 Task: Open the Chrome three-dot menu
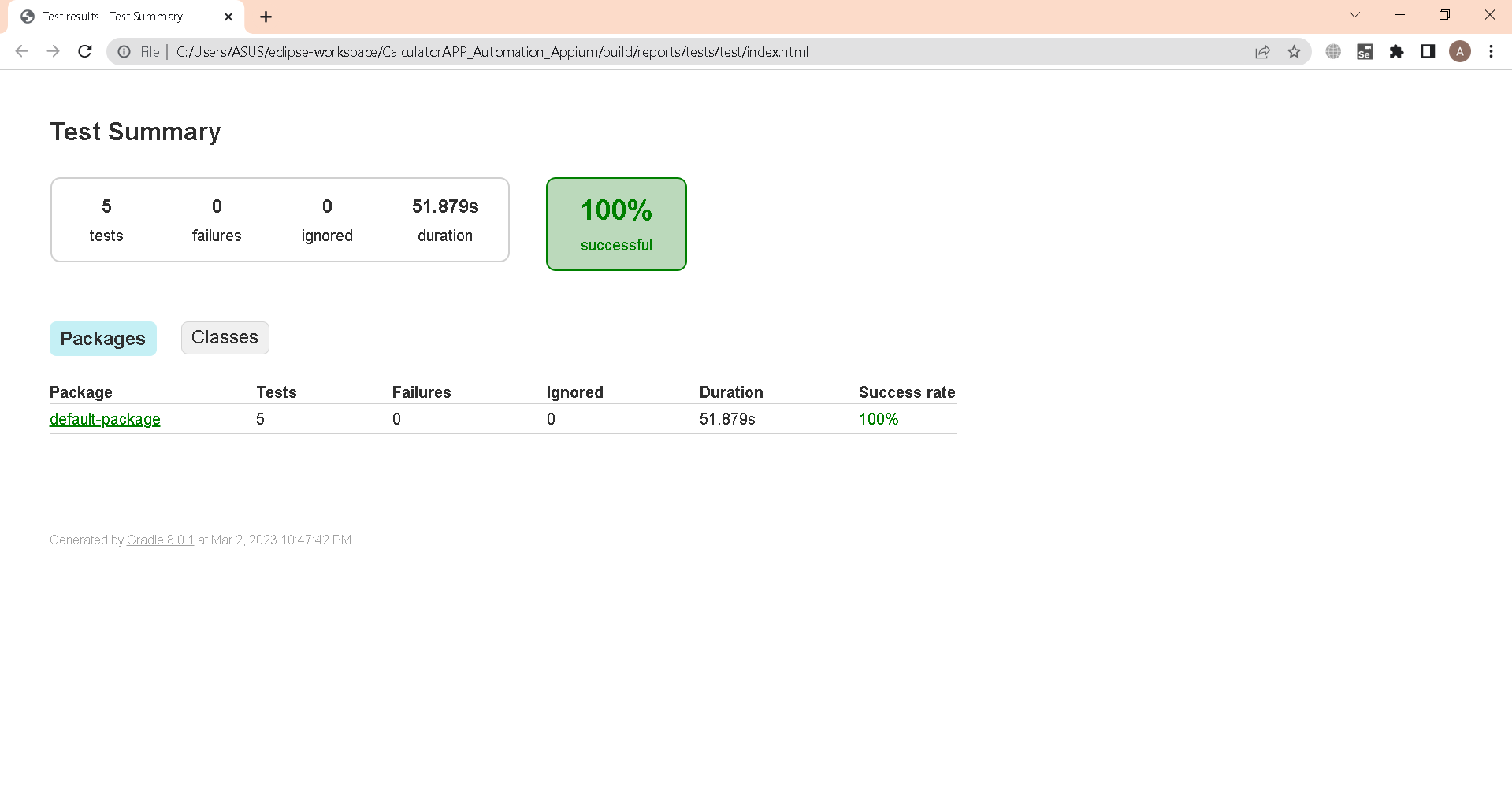[x=1491, y=51]
